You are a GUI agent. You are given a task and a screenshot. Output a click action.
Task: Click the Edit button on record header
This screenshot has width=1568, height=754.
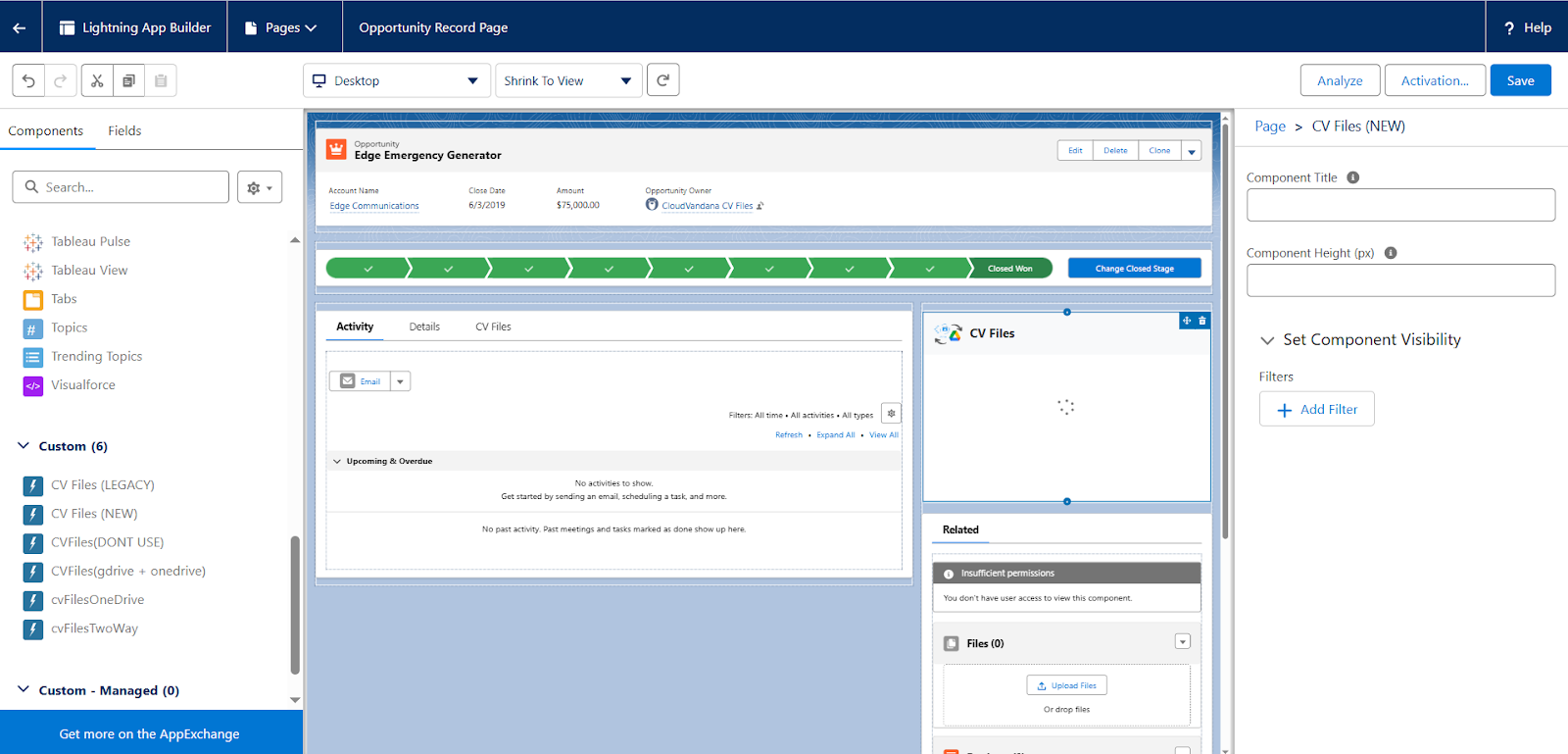[1075, 151]
